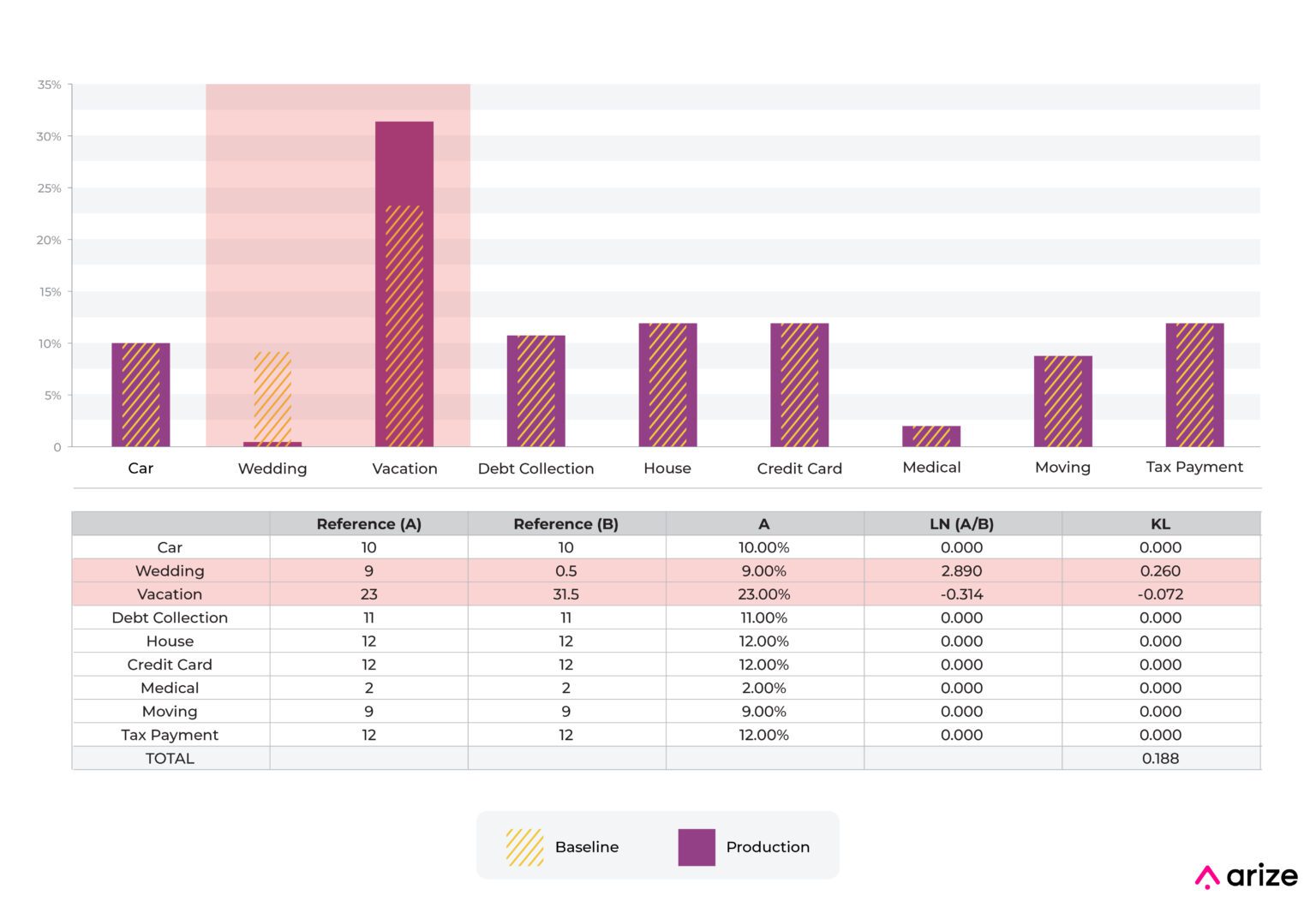Click the Reference (B) column header

click(x=565, y=524)
